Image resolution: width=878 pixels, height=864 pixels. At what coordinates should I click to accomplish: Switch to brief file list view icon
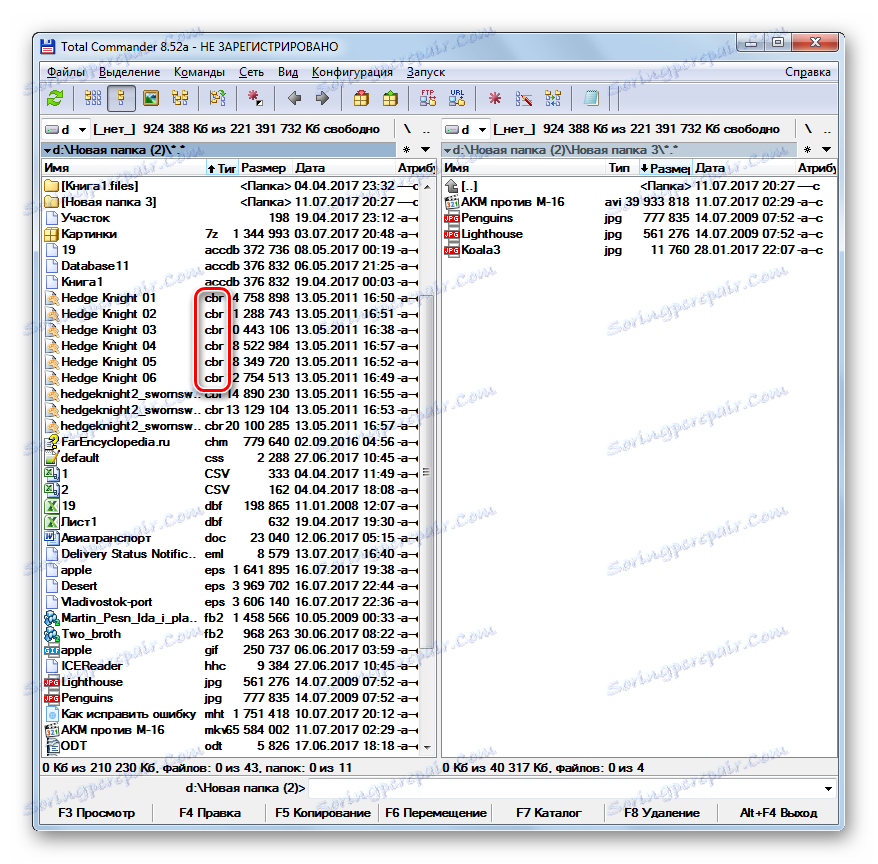tap(92, 99)
